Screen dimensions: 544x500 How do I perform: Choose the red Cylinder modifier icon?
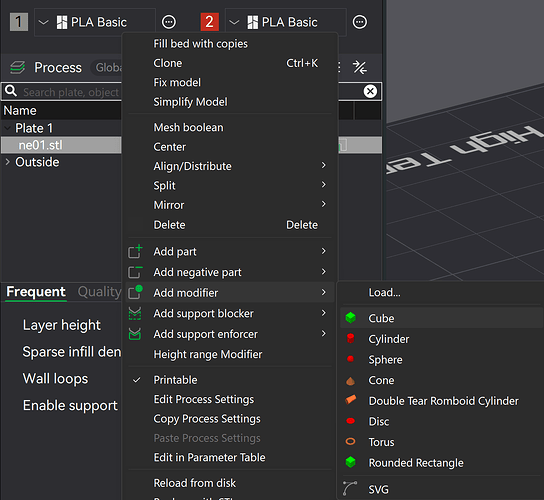(x=350, y=338)
